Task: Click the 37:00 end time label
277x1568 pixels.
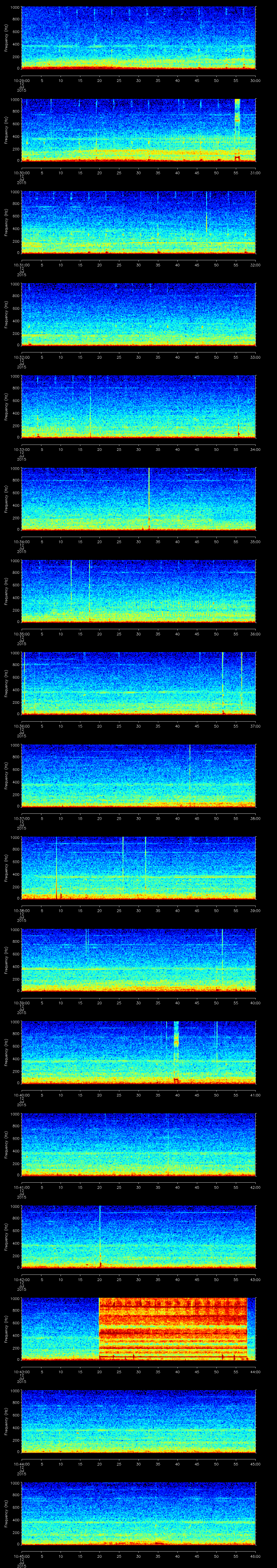Action: [x=255, y=726]
